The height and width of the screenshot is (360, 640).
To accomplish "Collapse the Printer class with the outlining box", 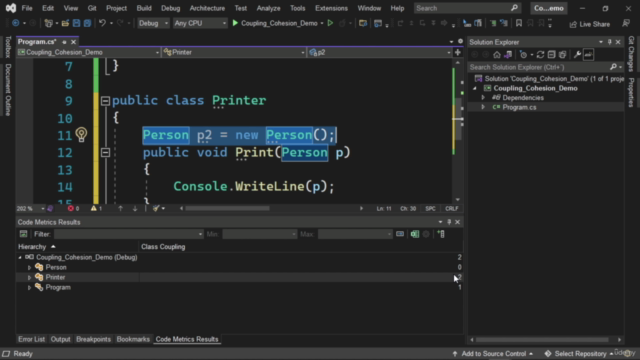I will 105,100.
